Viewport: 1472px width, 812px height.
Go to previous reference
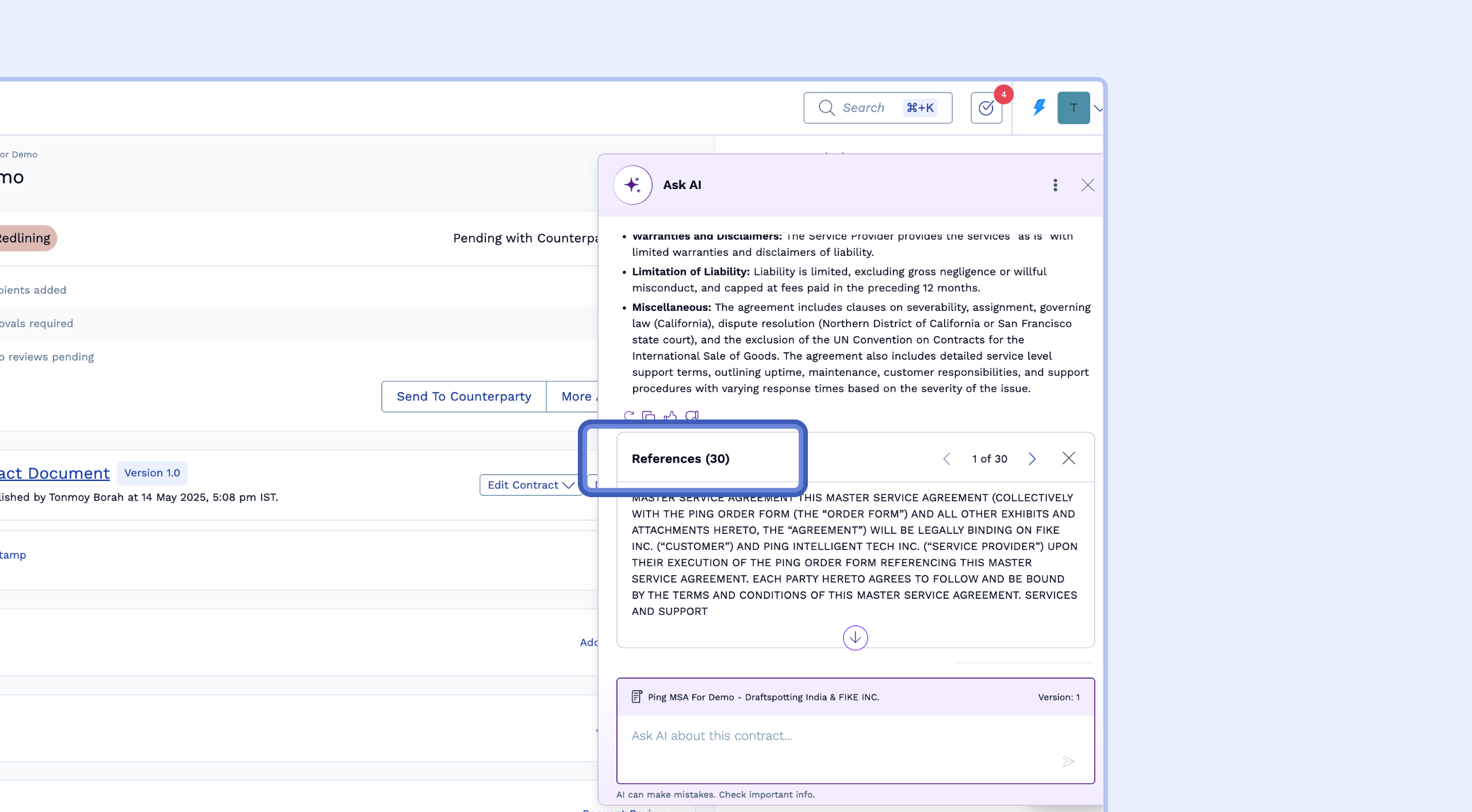pyautogui.click(x=947, y=459)
